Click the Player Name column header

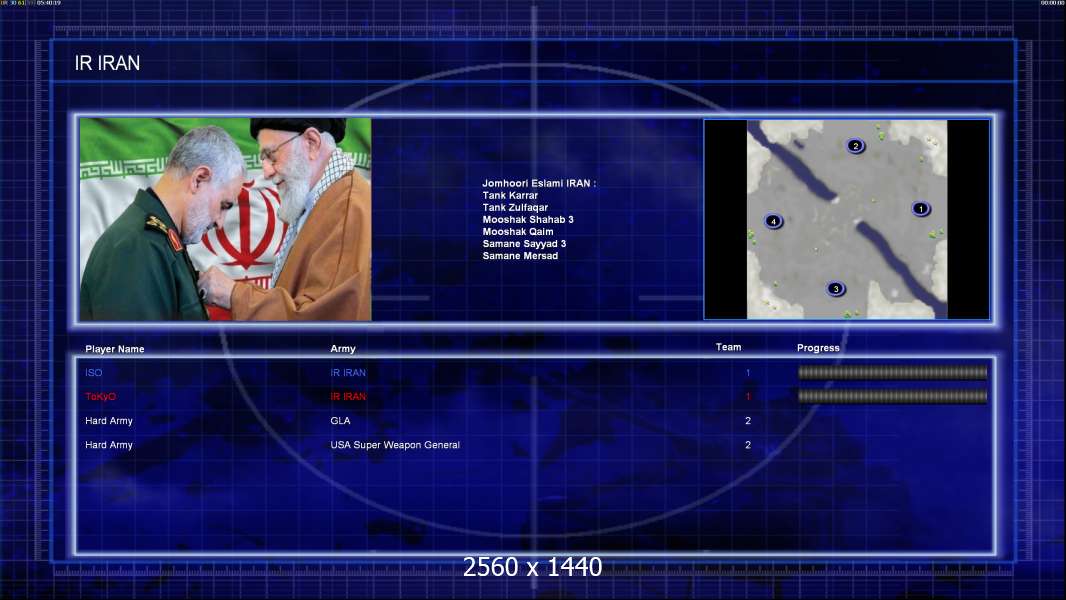point(115,349)
